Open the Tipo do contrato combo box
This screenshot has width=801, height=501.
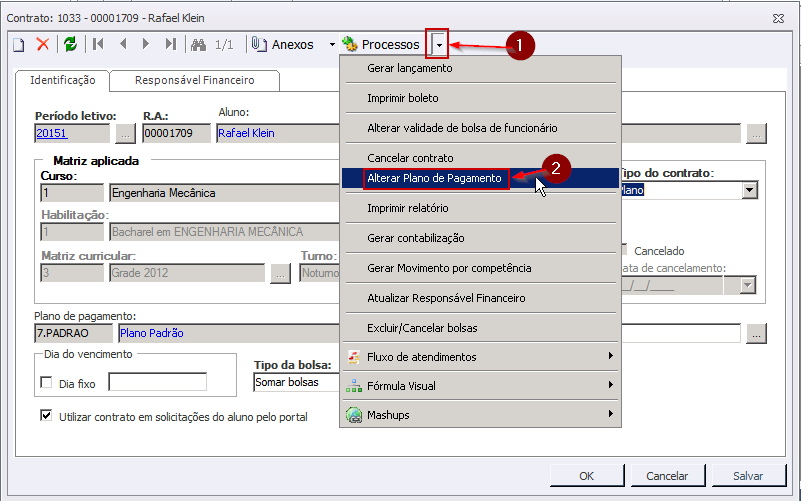[748, 190]
